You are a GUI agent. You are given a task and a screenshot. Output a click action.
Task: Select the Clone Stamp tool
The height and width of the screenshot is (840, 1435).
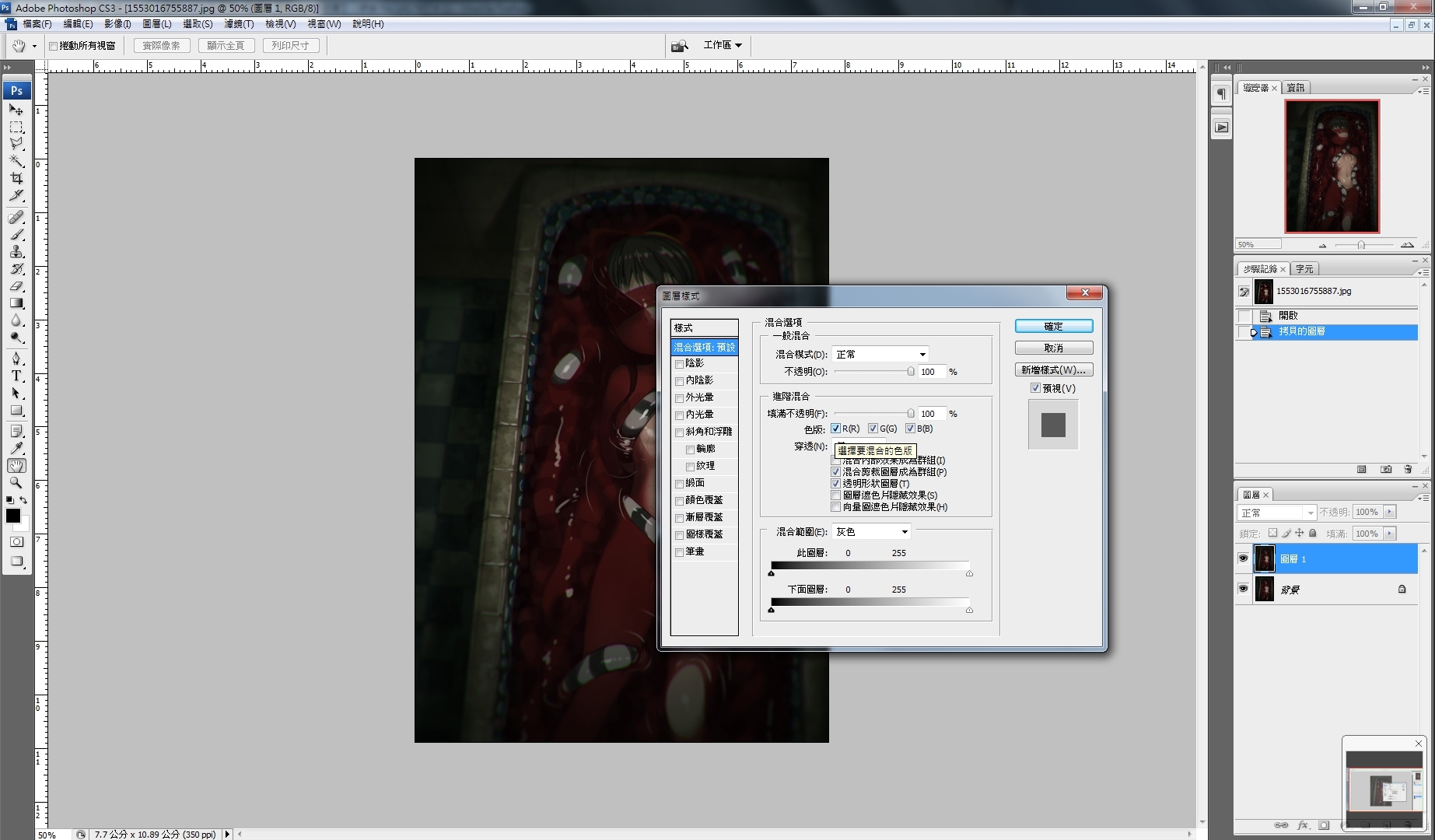click(16, 251)
